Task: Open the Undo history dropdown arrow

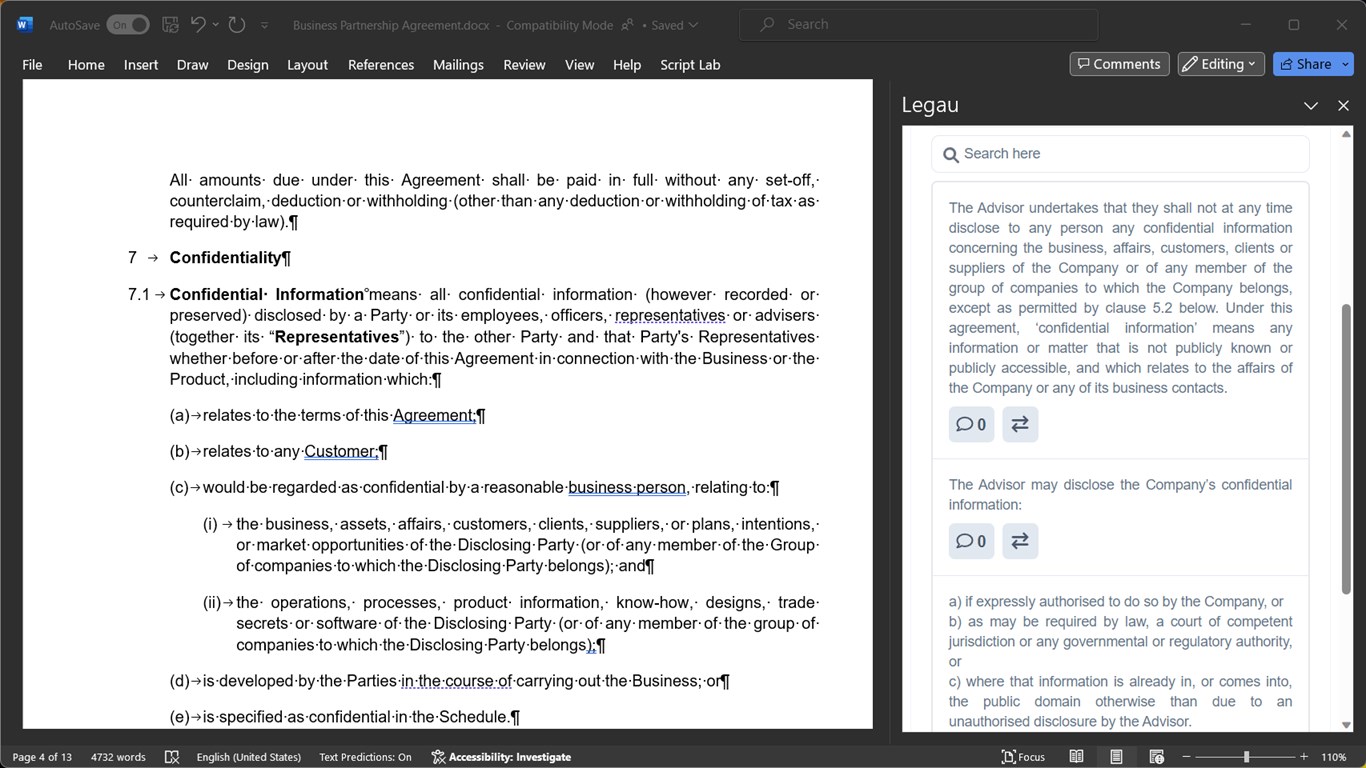Action: pyautogui.click(x=215, y=25)
